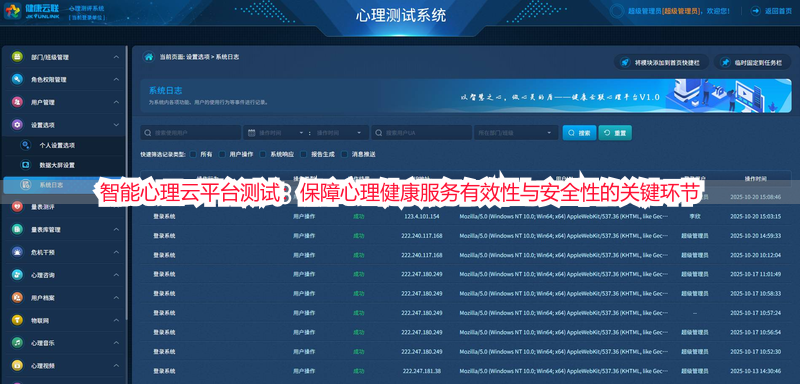Click the left sidebar vertical scrollbar

coord(127,184)
